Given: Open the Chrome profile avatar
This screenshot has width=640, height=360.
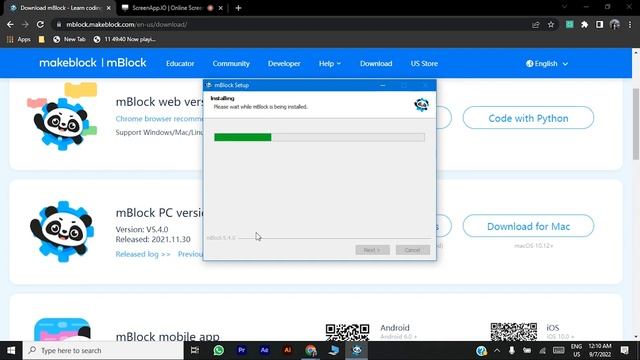Looking at the screenshot, I should point(615,24).
